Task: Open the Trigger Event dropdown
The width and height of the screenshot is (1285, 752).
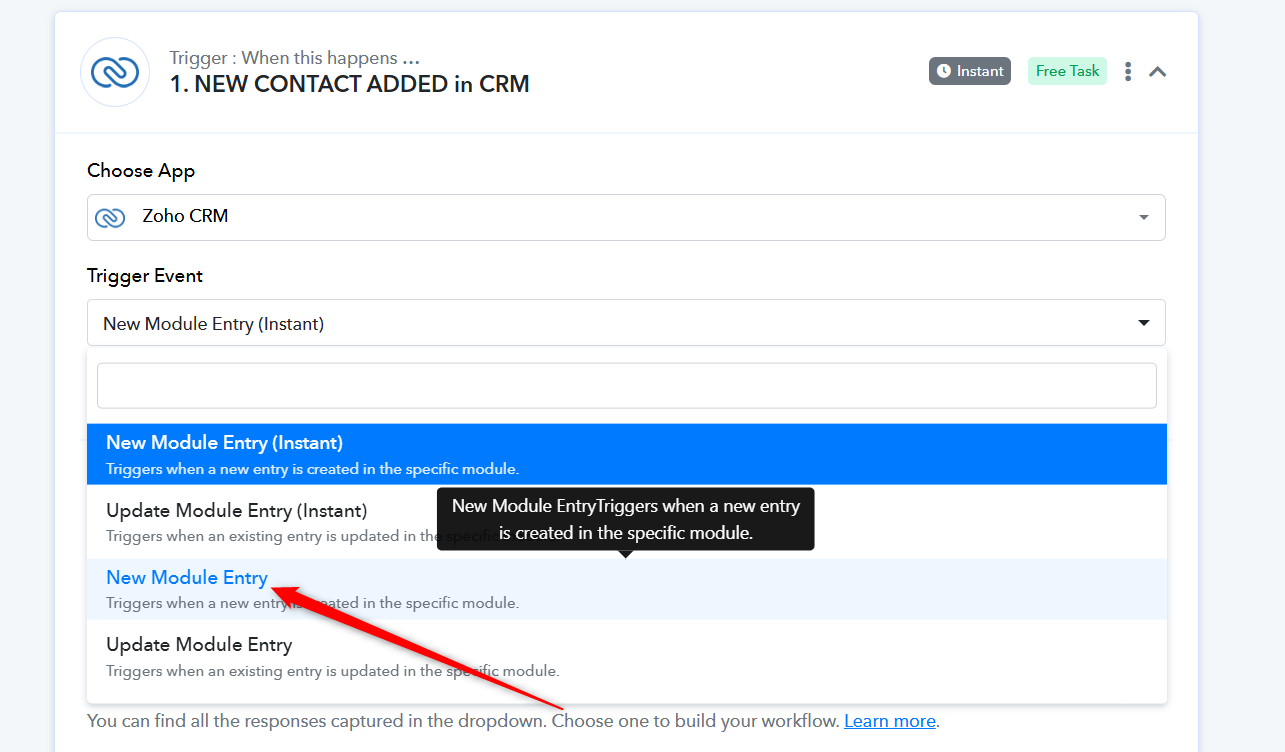Action: (626, 323)
